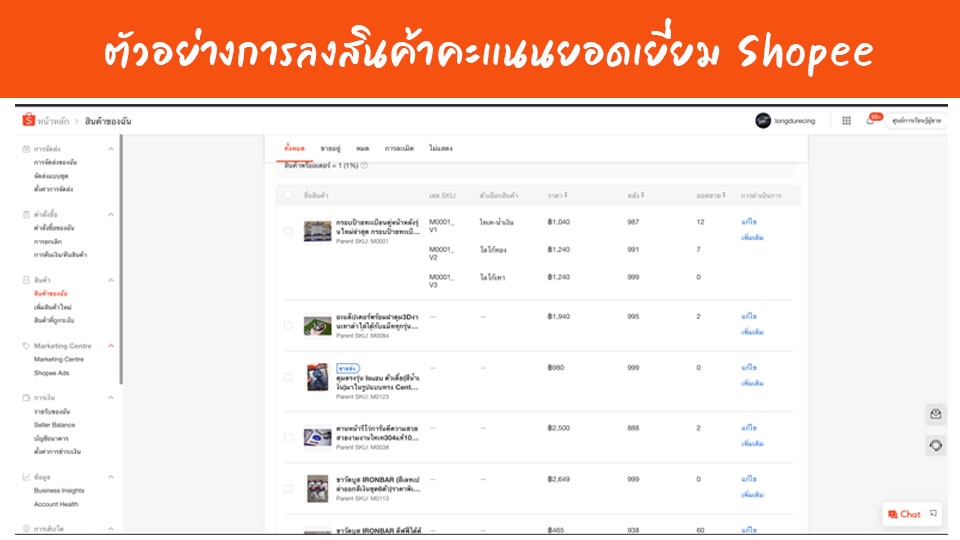Screen dimensions: 960x540
Task: Click the Orders section clipboard icon
Action: coord(26,214)
